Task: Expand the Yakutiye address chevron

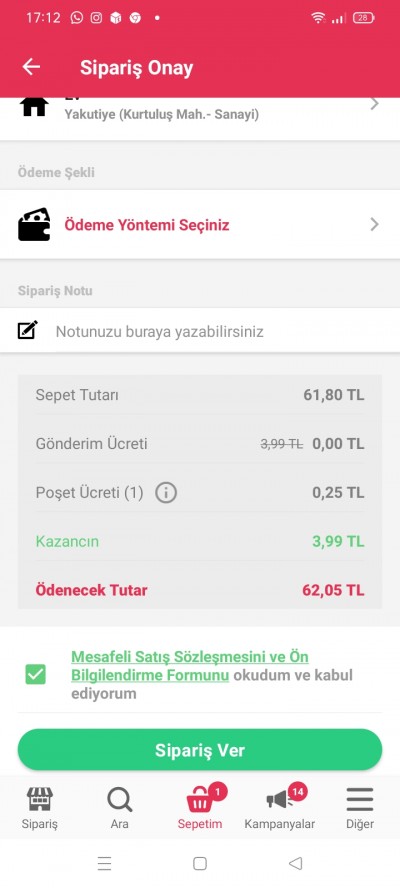Action: 374,104
